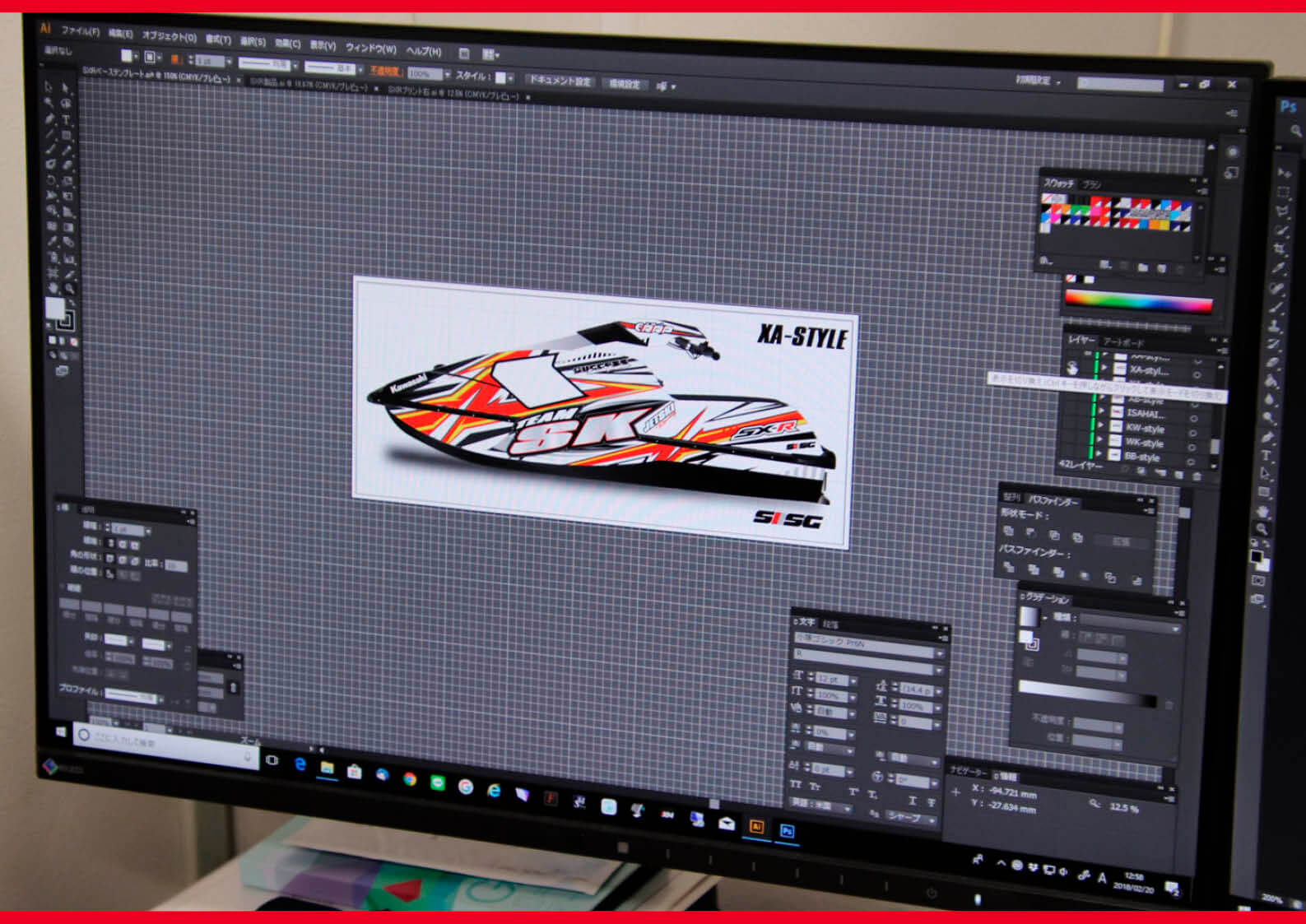Click the Edge browser taskbar icon
Viewport: 1306px width, 924px height.
300,764
